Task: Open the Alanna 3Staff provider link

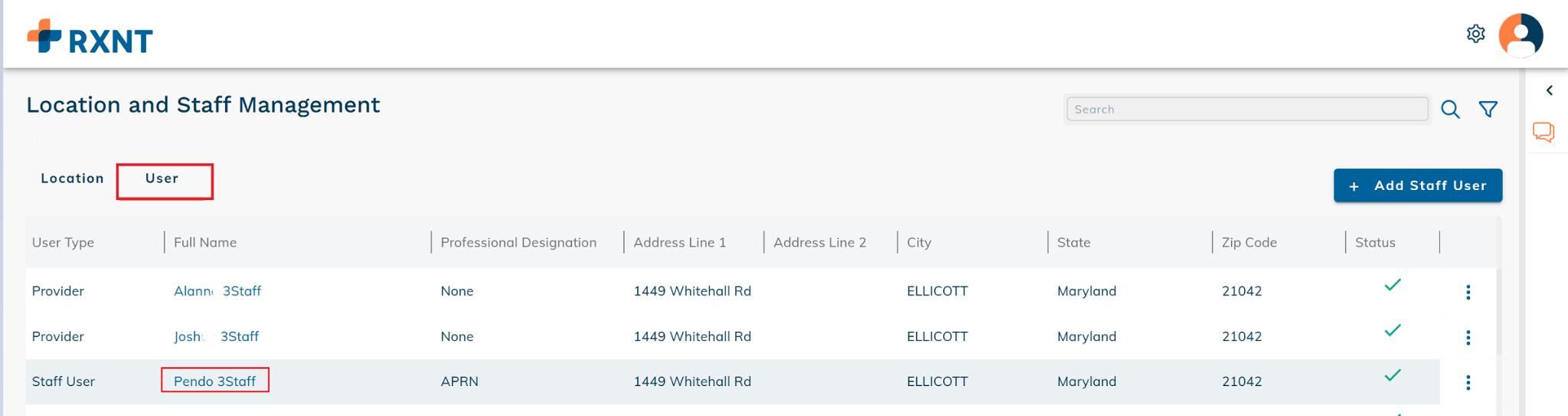Action: tap(217, 291)
